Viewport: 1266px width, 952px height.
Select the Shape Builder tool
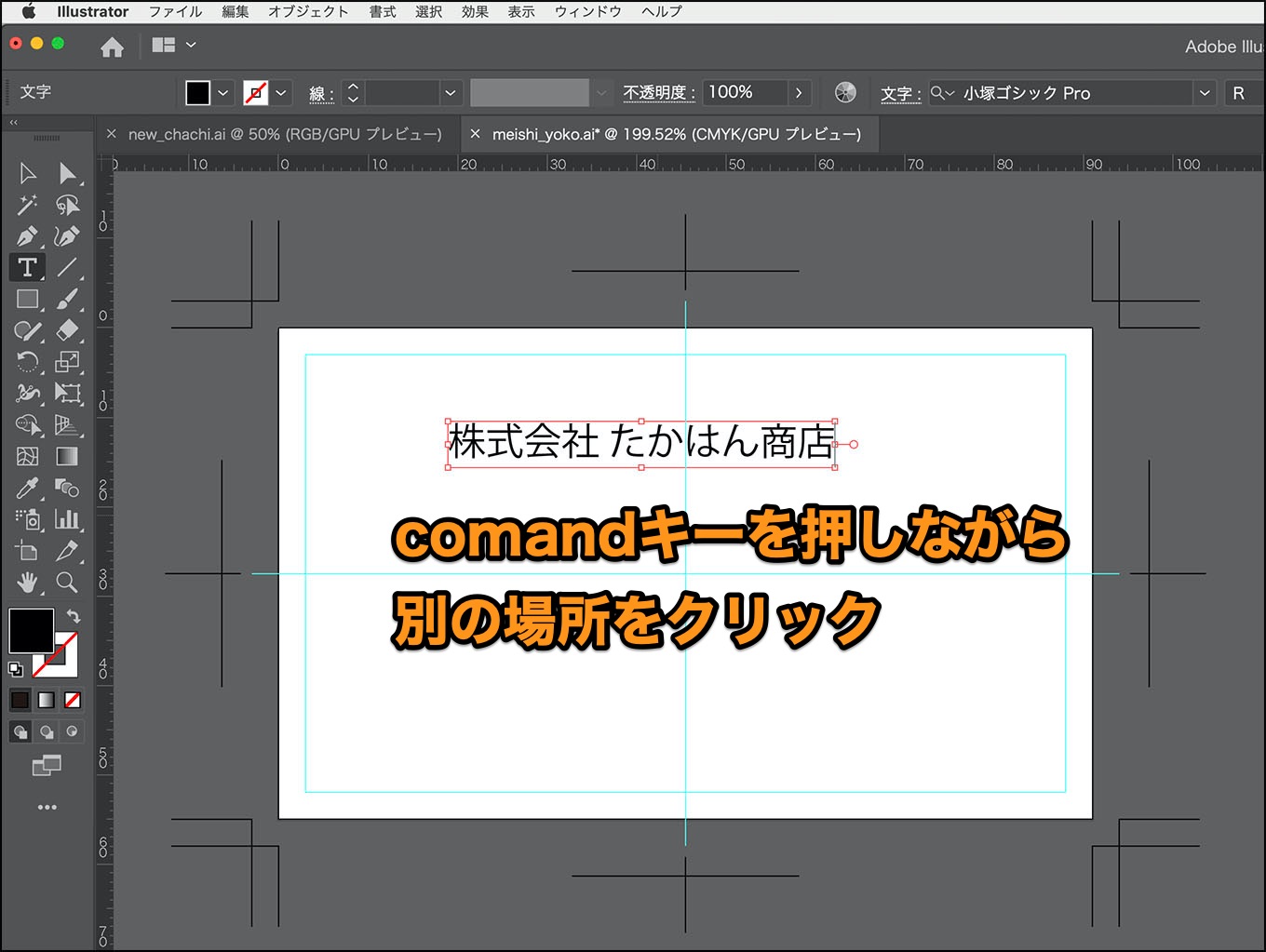28,425
